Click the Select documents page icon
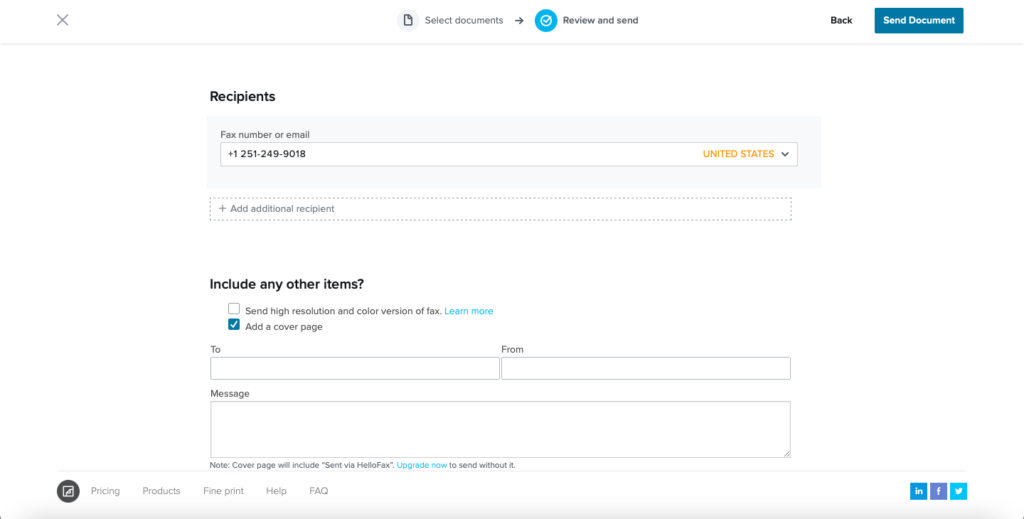 [408, 20]
